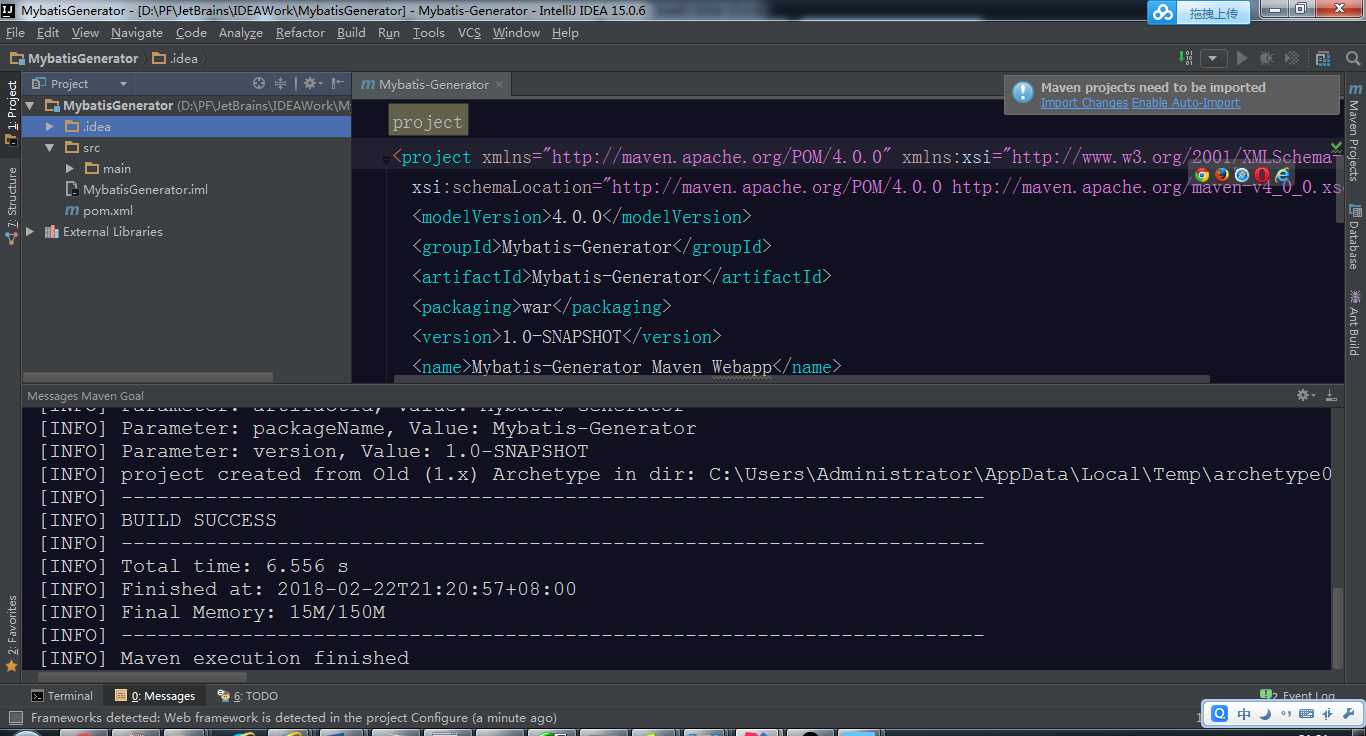Click the notification info bubble icon
This screenshot has height=736, width=1366.
tap(1022, 92)
